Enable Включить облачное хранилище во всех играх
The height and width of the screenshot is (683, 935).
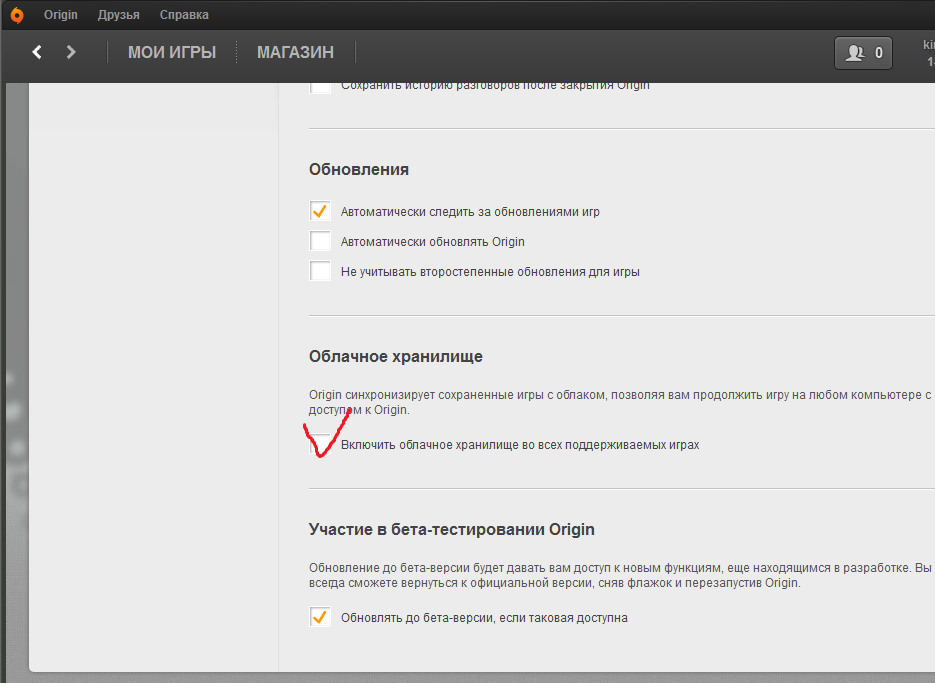coord(320,444)
